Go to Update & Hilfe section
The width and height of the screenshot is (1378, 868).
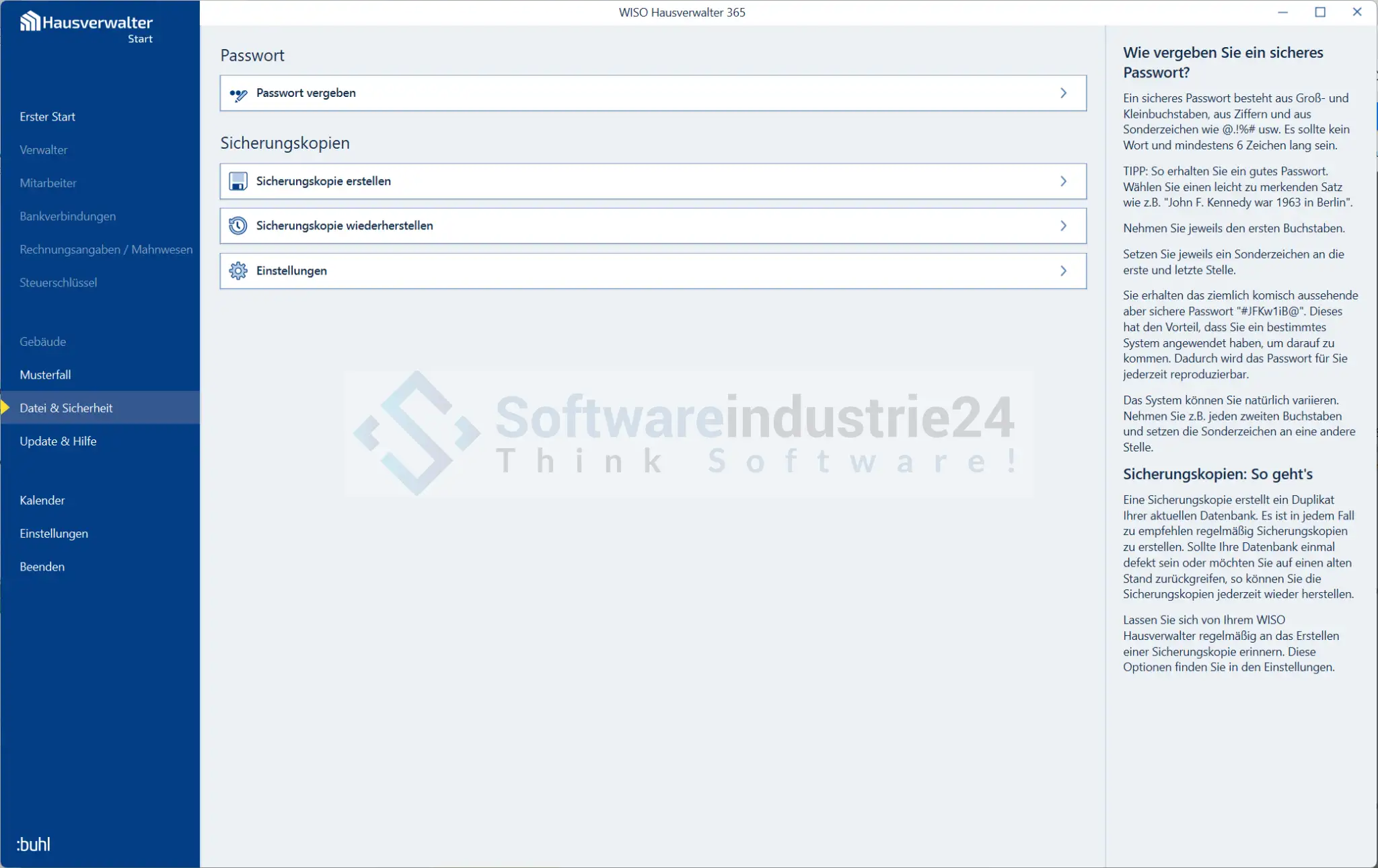tap(58, 441)
